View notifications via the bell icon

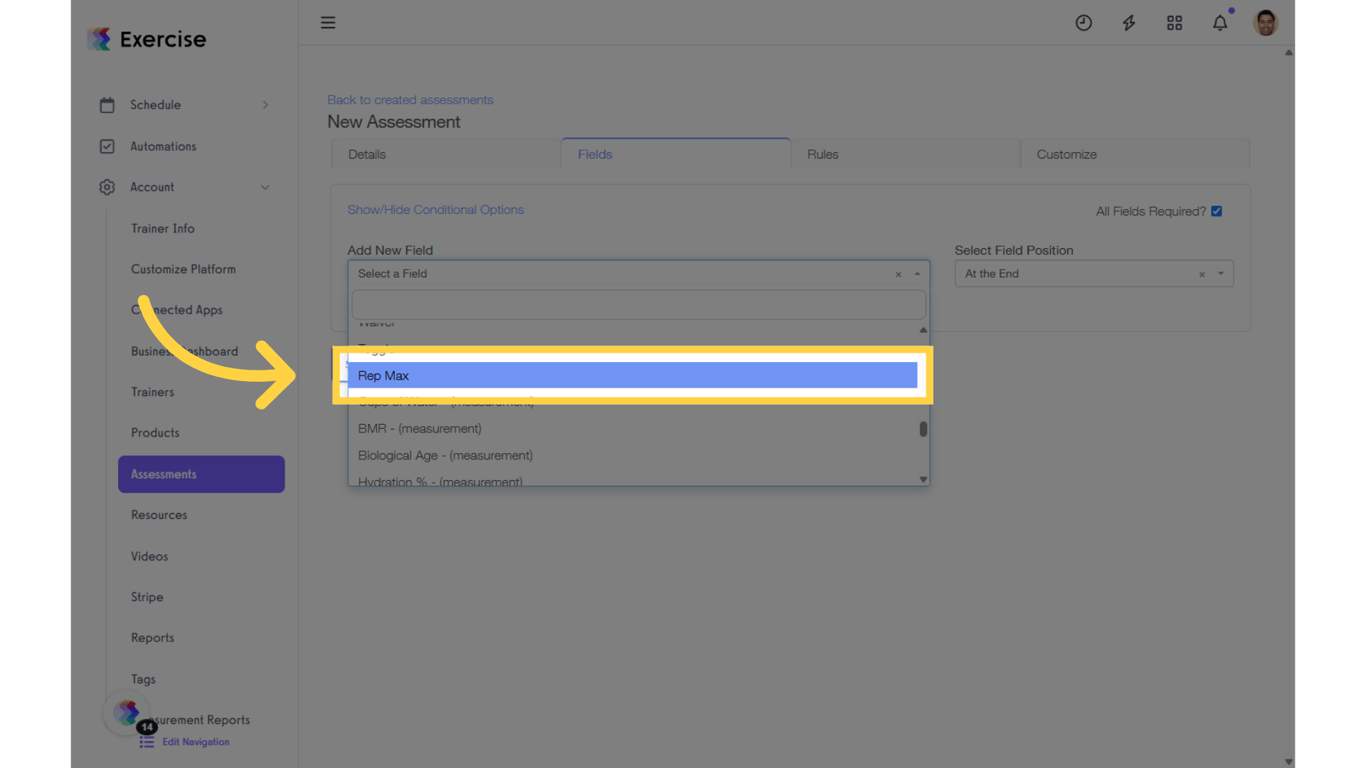click(1220, 22)
